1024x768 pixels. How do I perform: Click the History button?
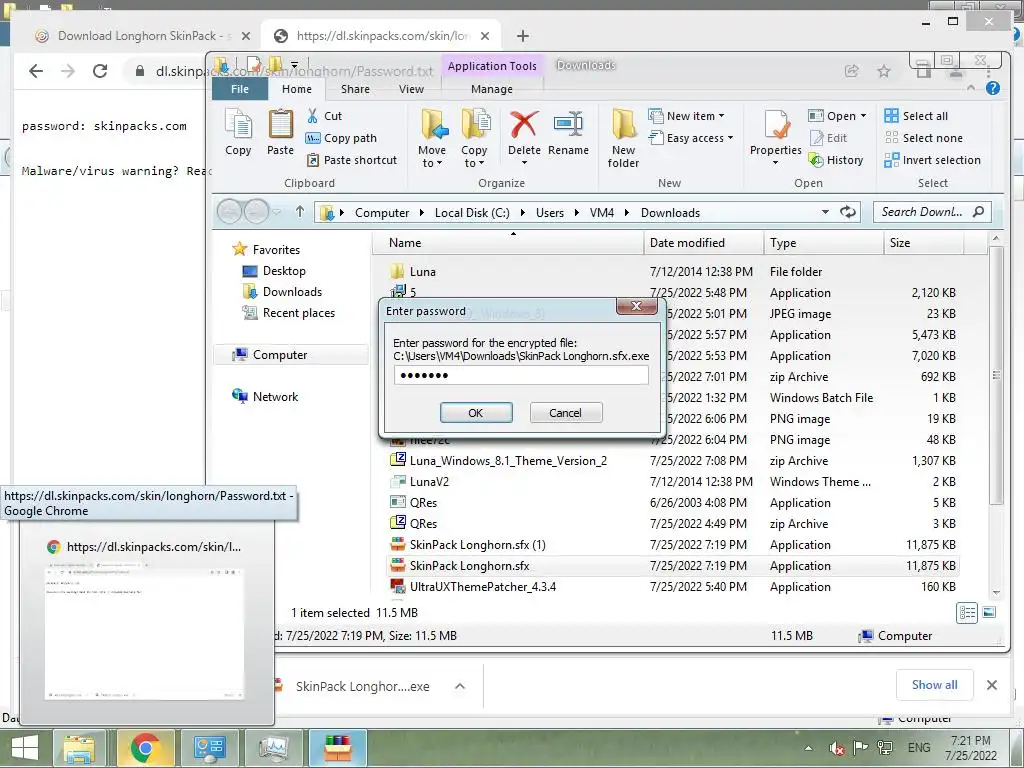pyautogui.click(x=837, y=160)
